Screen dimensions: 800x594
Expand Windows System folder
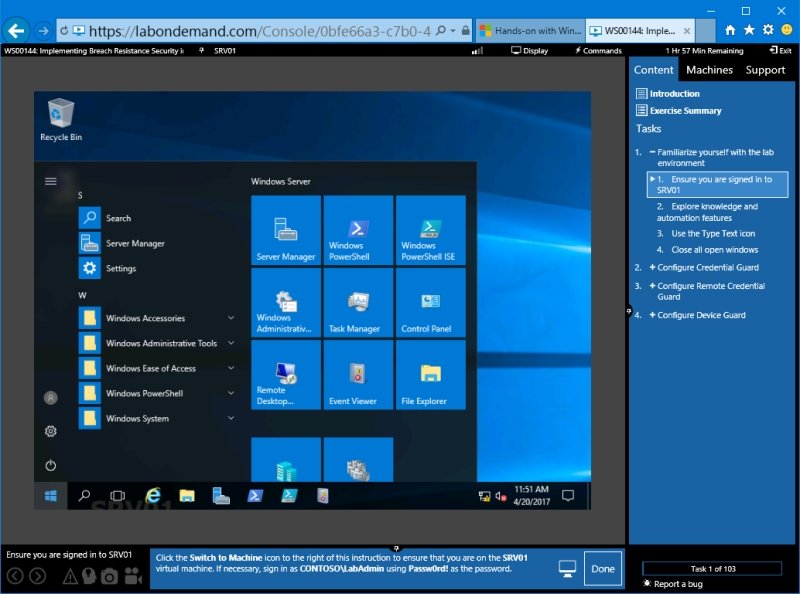(157, 418)
